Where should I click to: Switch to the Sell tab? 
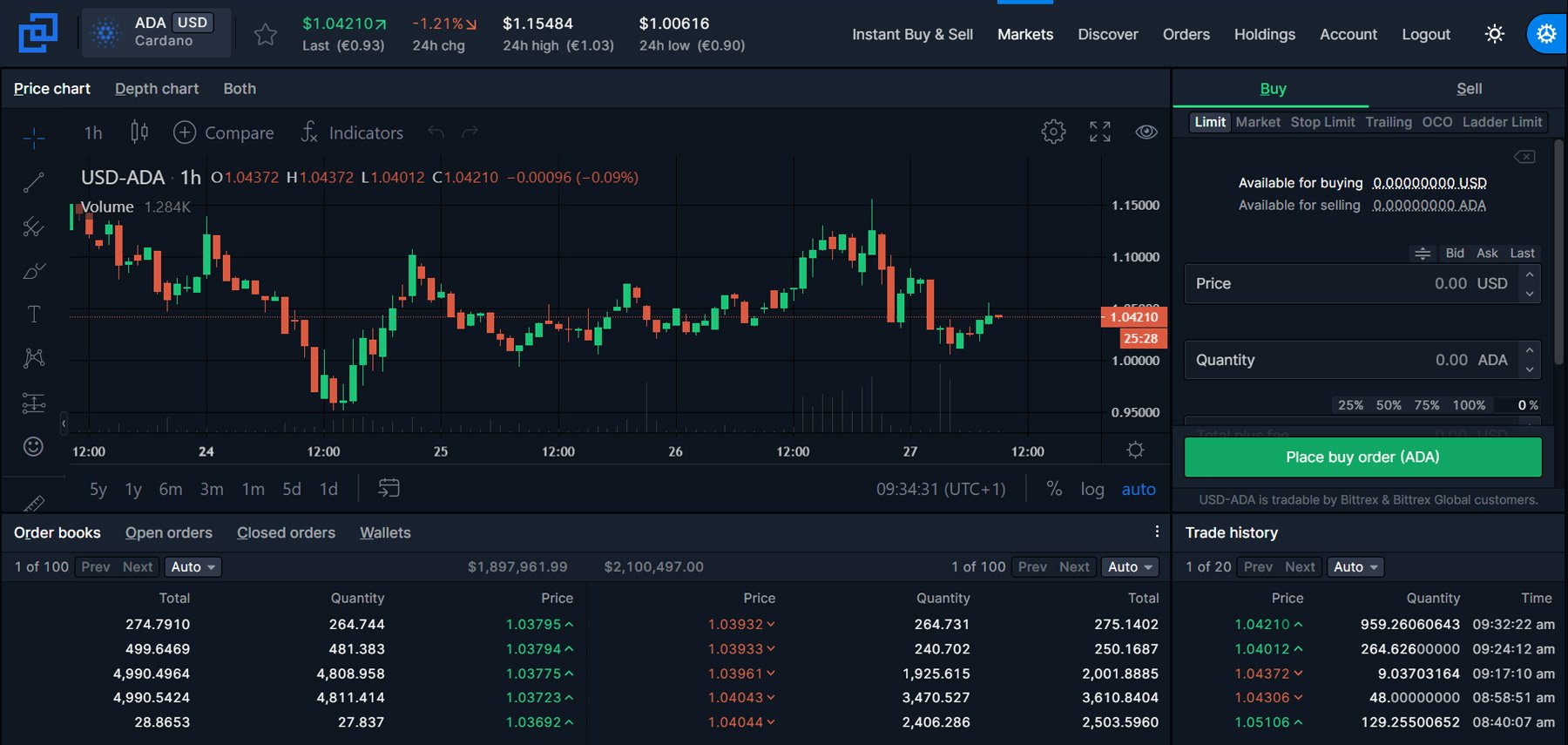(1469, 89)
